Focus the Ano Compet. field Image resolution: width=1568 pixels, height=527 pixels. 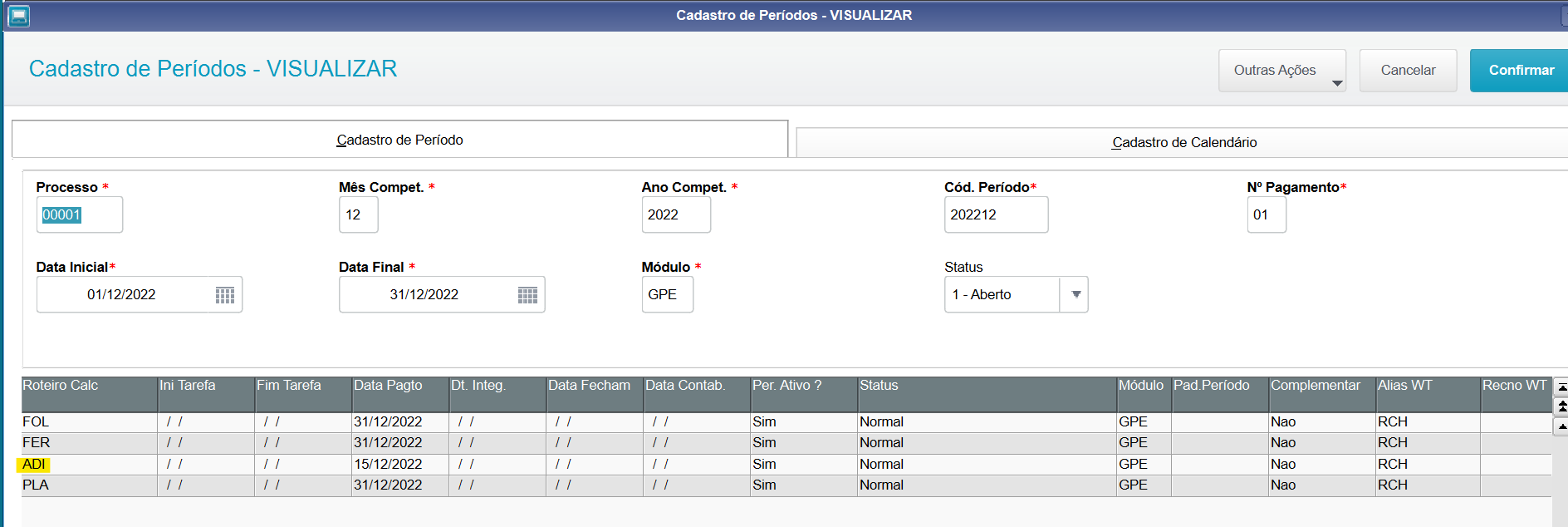[x=676, y=214]
